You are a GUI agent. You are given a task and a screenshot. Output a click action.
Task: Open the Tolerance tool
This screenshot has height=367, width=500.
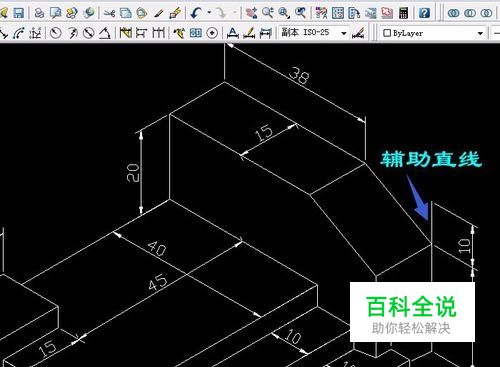[x=196, y=33]
